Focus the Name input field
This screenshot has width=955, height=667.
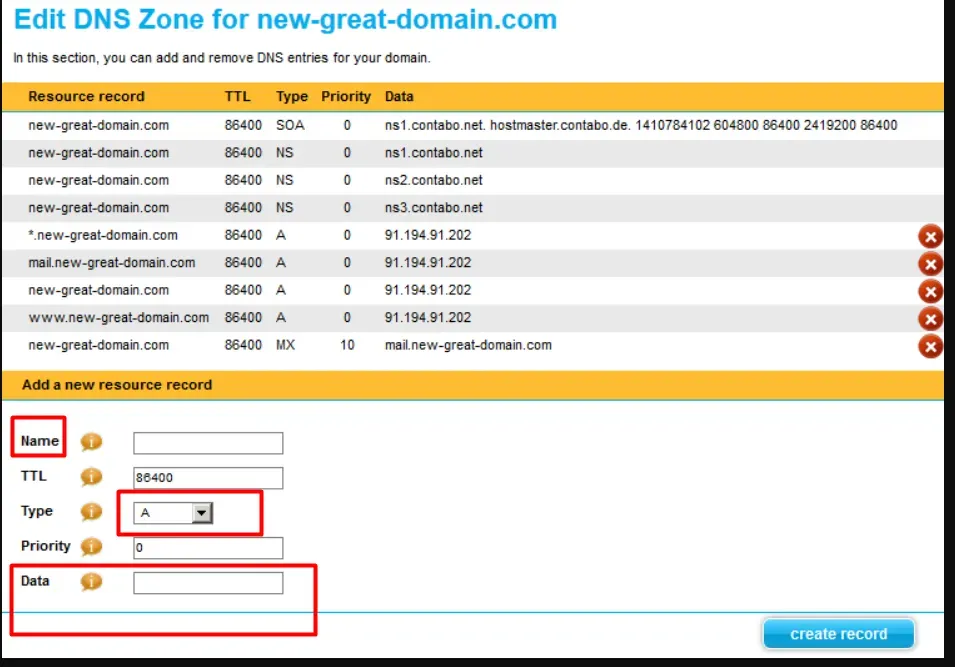coord(208,443)
